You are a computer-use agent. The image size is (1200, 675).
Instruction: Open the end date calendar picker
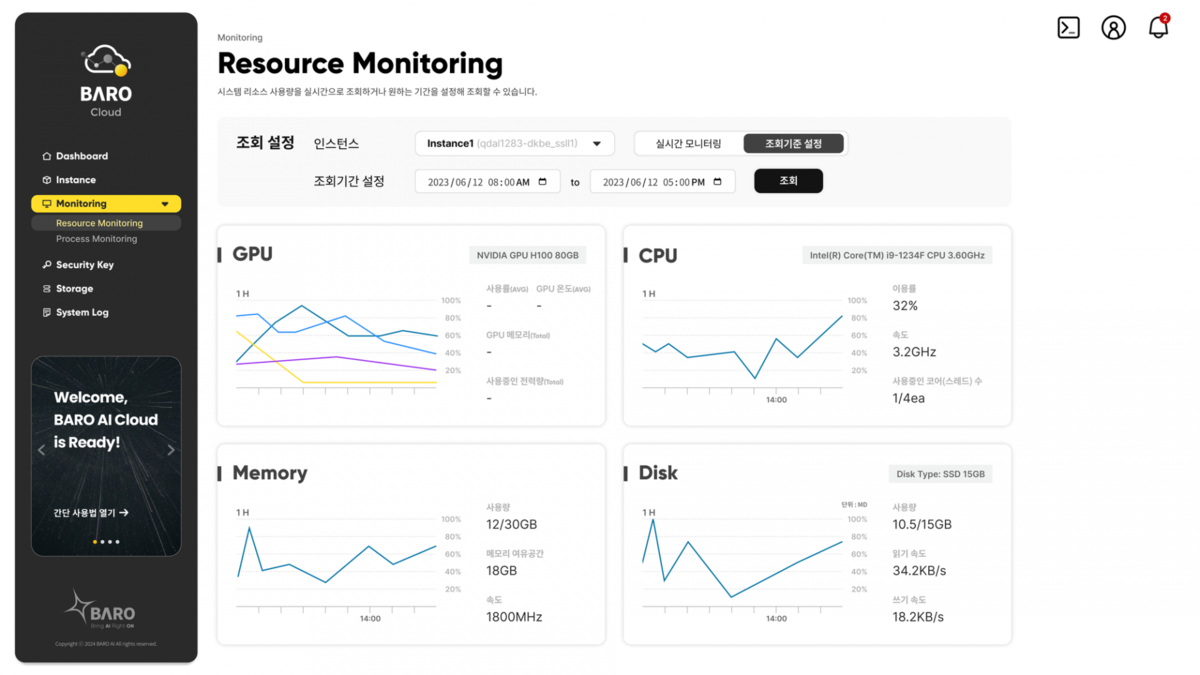tap(718, 182)
